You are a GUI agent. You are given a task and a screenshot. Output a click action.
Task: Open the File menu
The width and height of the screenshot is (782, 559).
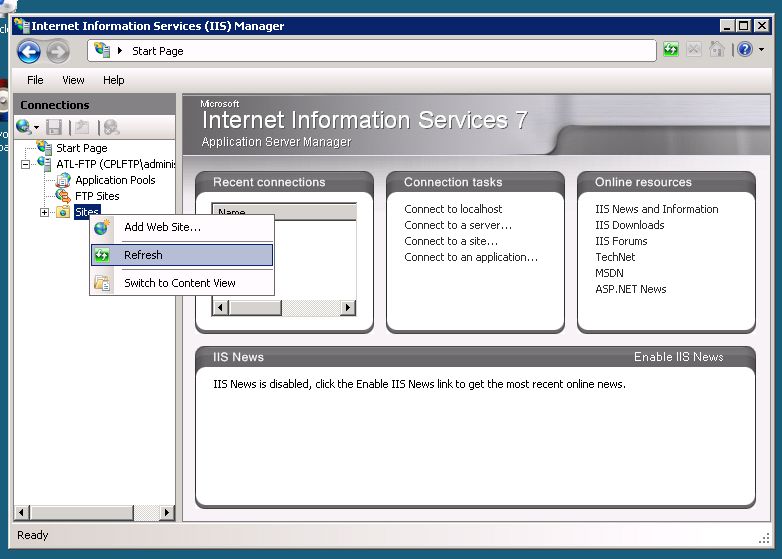35,80
